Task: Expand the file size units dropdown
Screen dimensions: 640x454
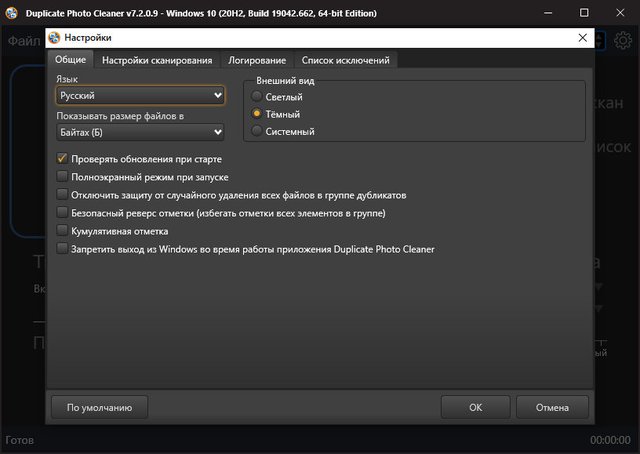Action: point(140,132)
